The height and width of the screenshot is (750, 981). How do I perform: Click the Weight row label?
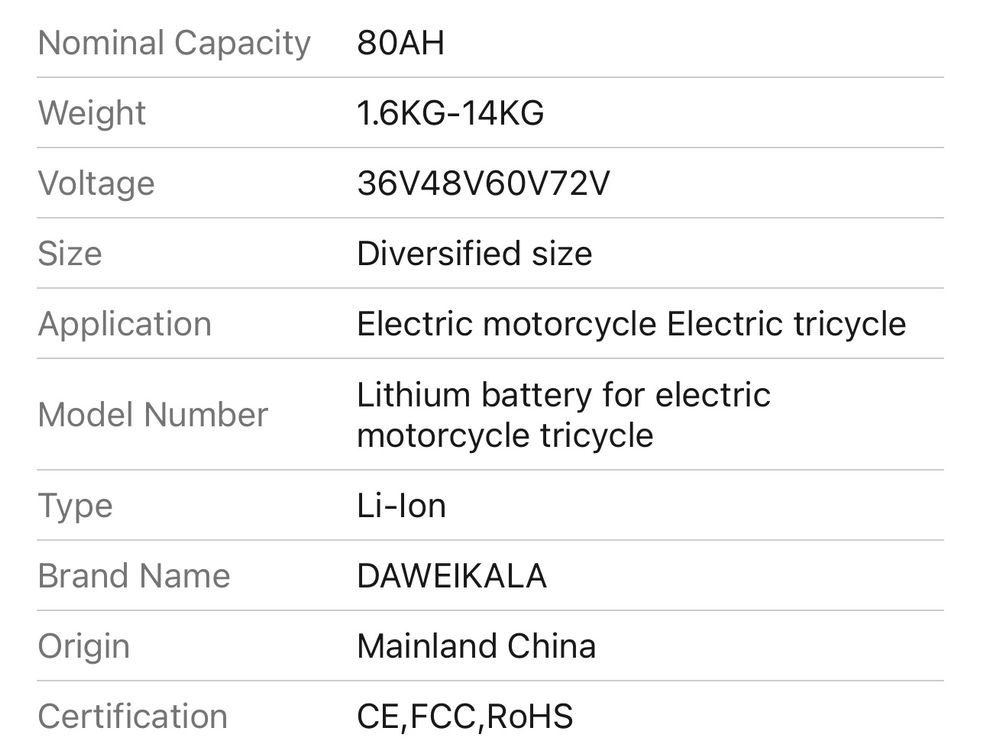pyautogui.click(x=92, y=113)
